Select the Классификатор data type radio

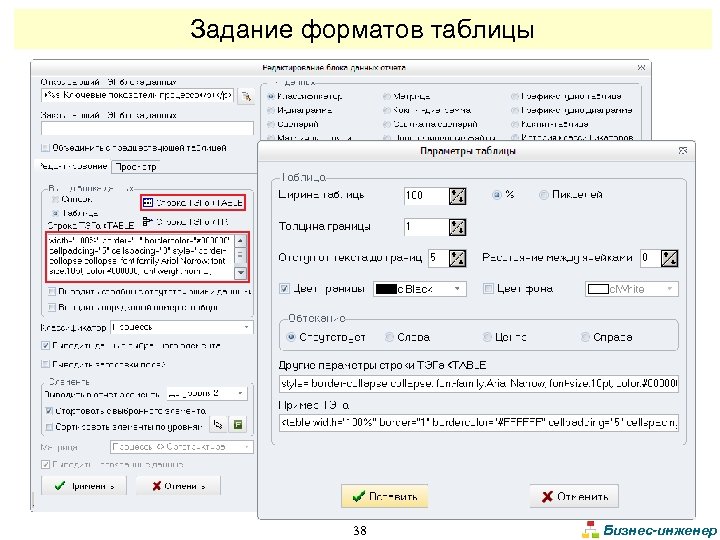point(271,96)
